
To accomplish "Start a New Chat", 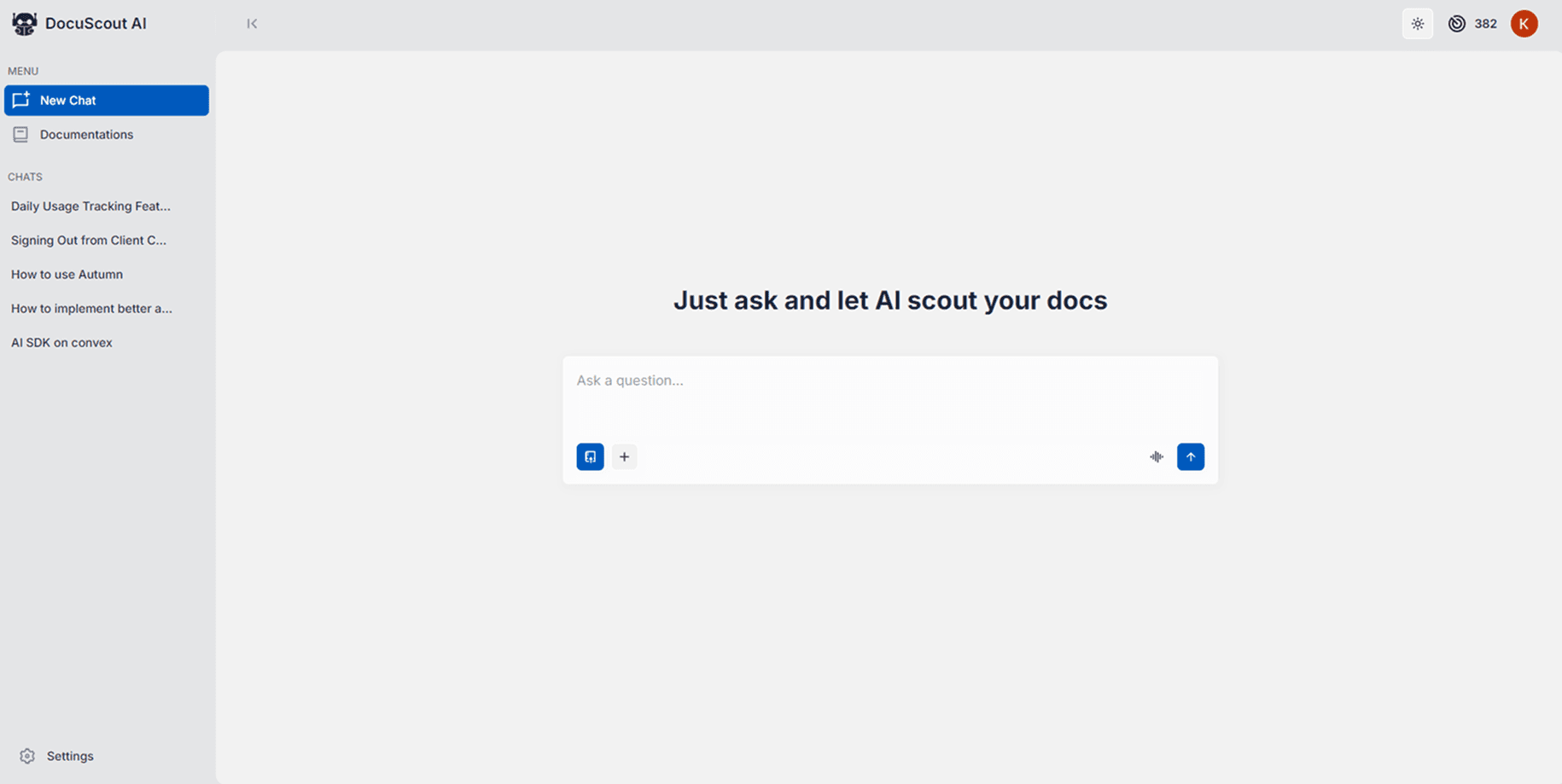I will coord(106,100).
